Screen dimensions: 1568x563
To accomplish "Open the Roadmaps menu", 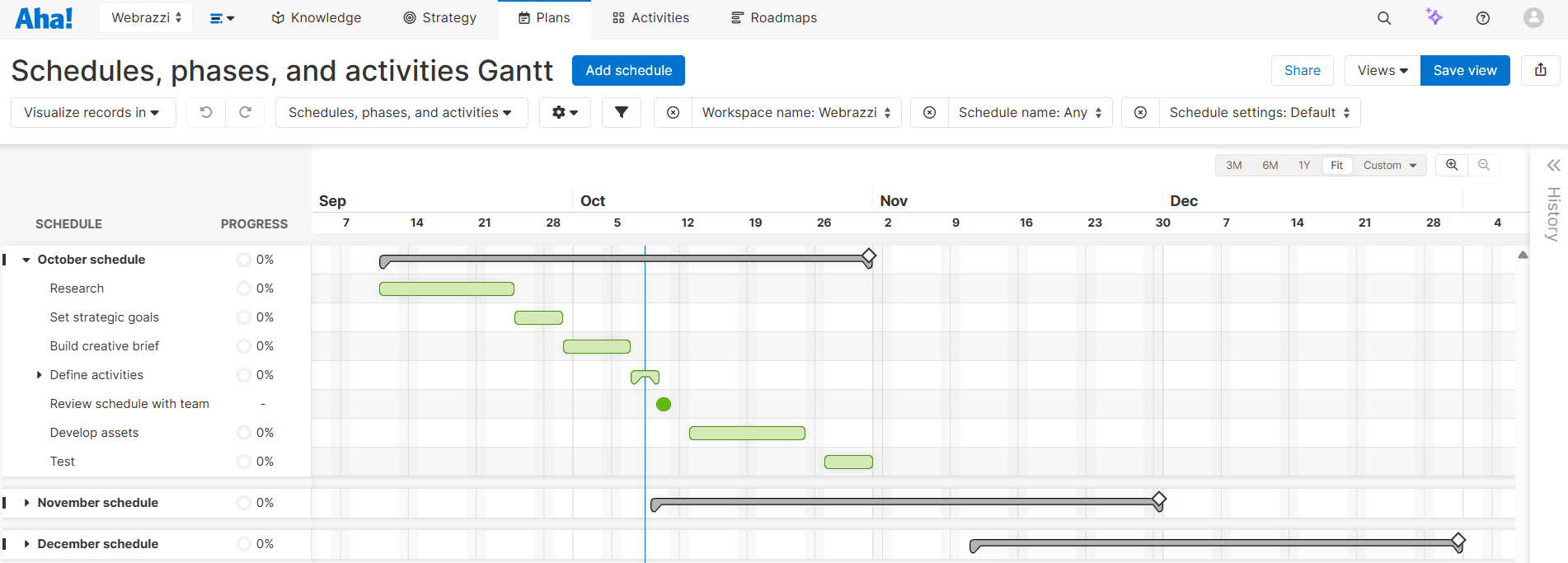I will (773, 18).
